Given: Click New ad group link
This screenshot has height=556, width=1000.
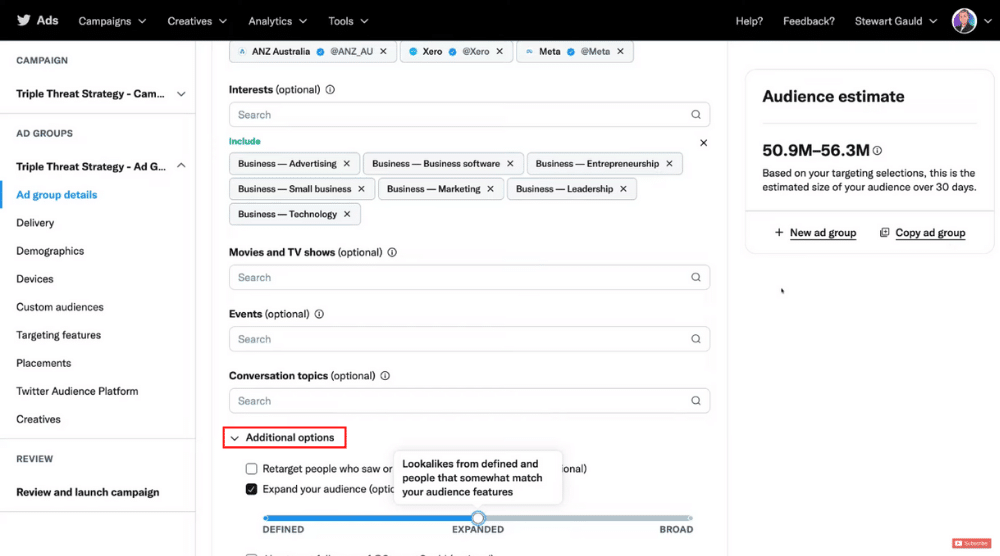Looking at the screenshot, I should [823, 233].
